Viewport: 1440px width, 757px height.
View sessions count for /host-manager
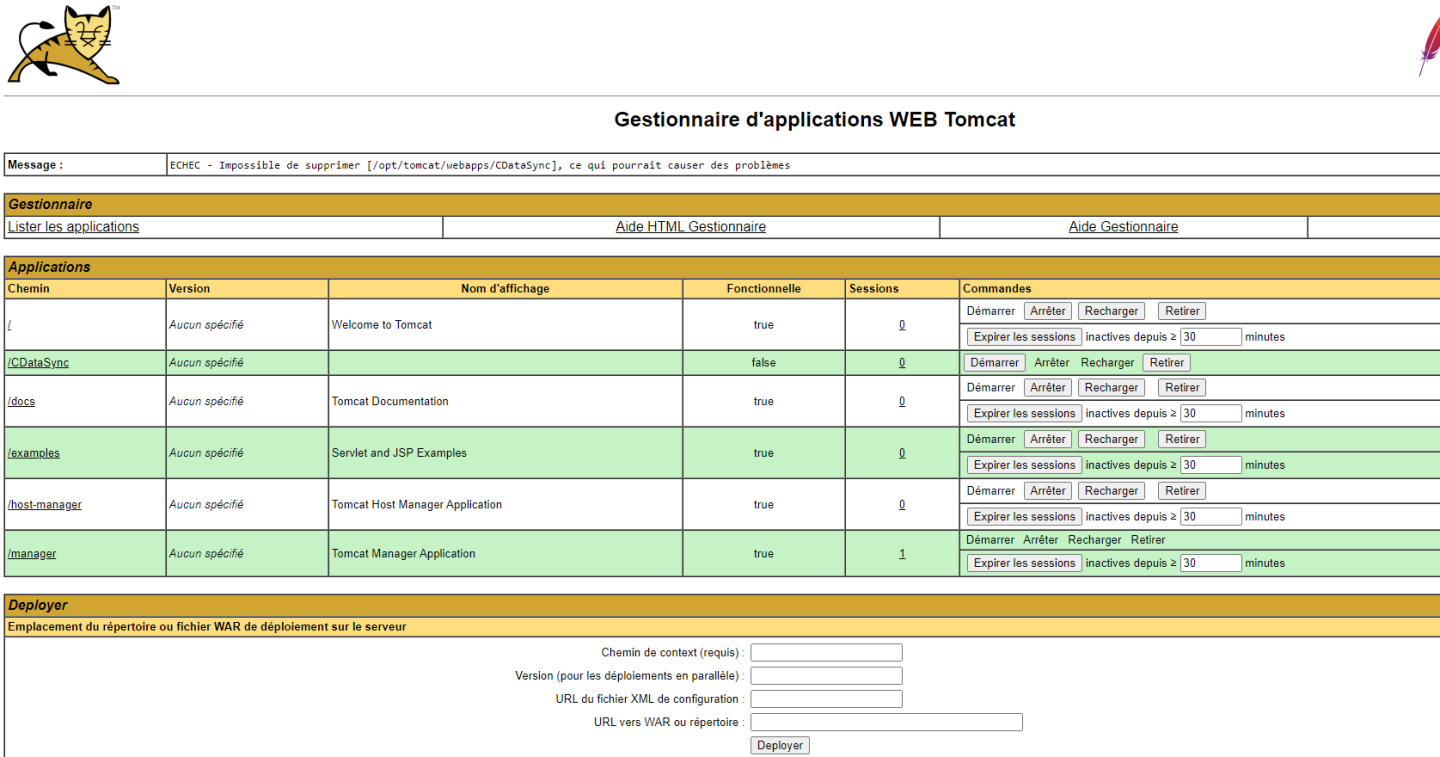point(902,505)
